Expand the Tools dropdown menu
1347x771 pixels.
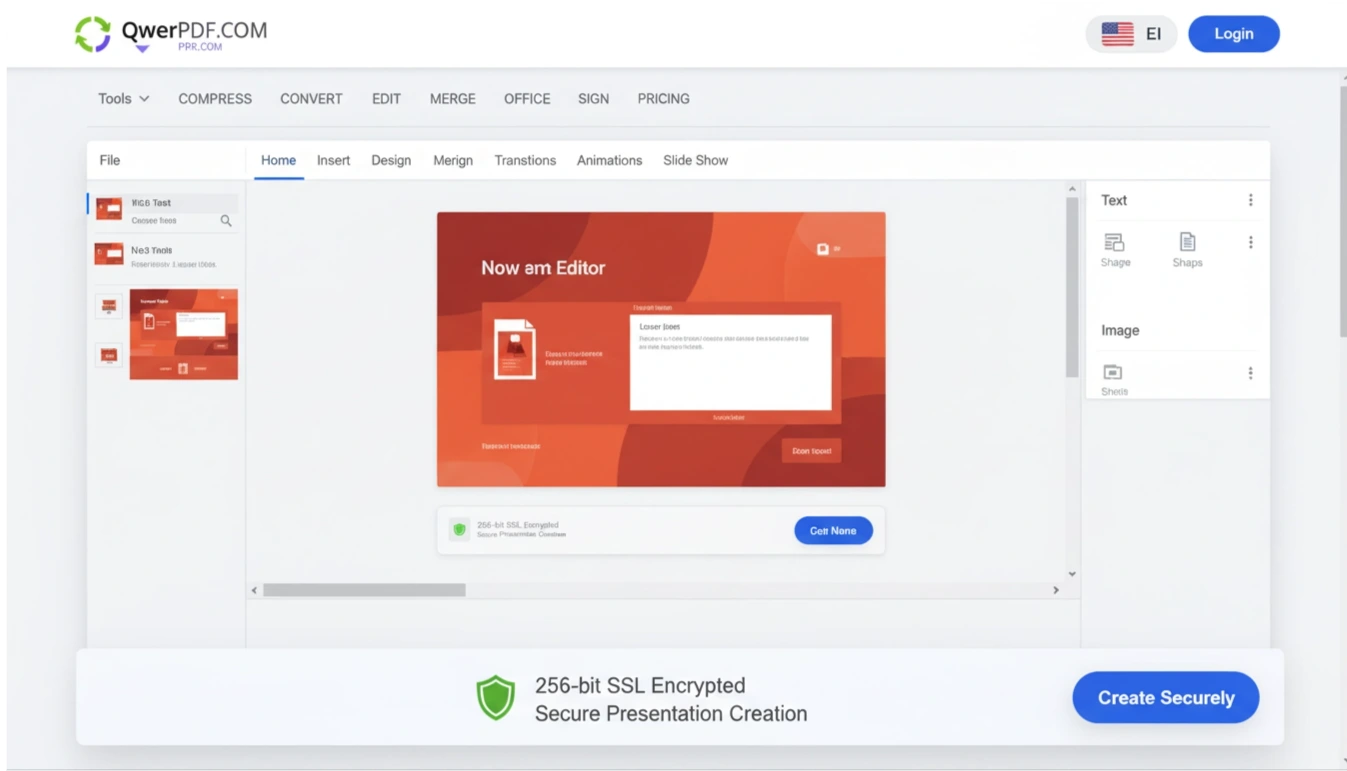tap(123, 99)
